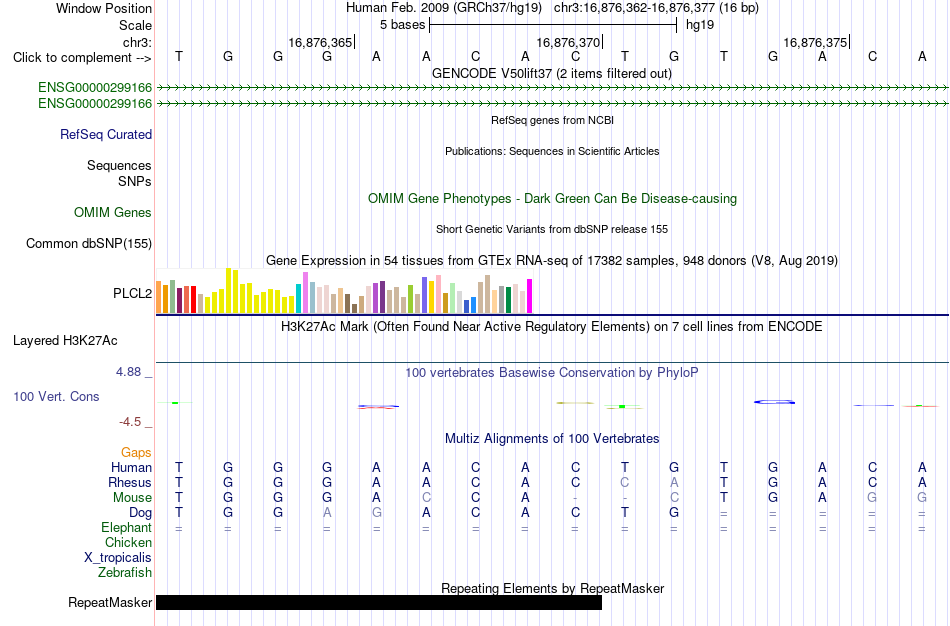Click the lower ENSG00000299166 gene label
This screenshot has height=626, width=950.
pos(95,104)
